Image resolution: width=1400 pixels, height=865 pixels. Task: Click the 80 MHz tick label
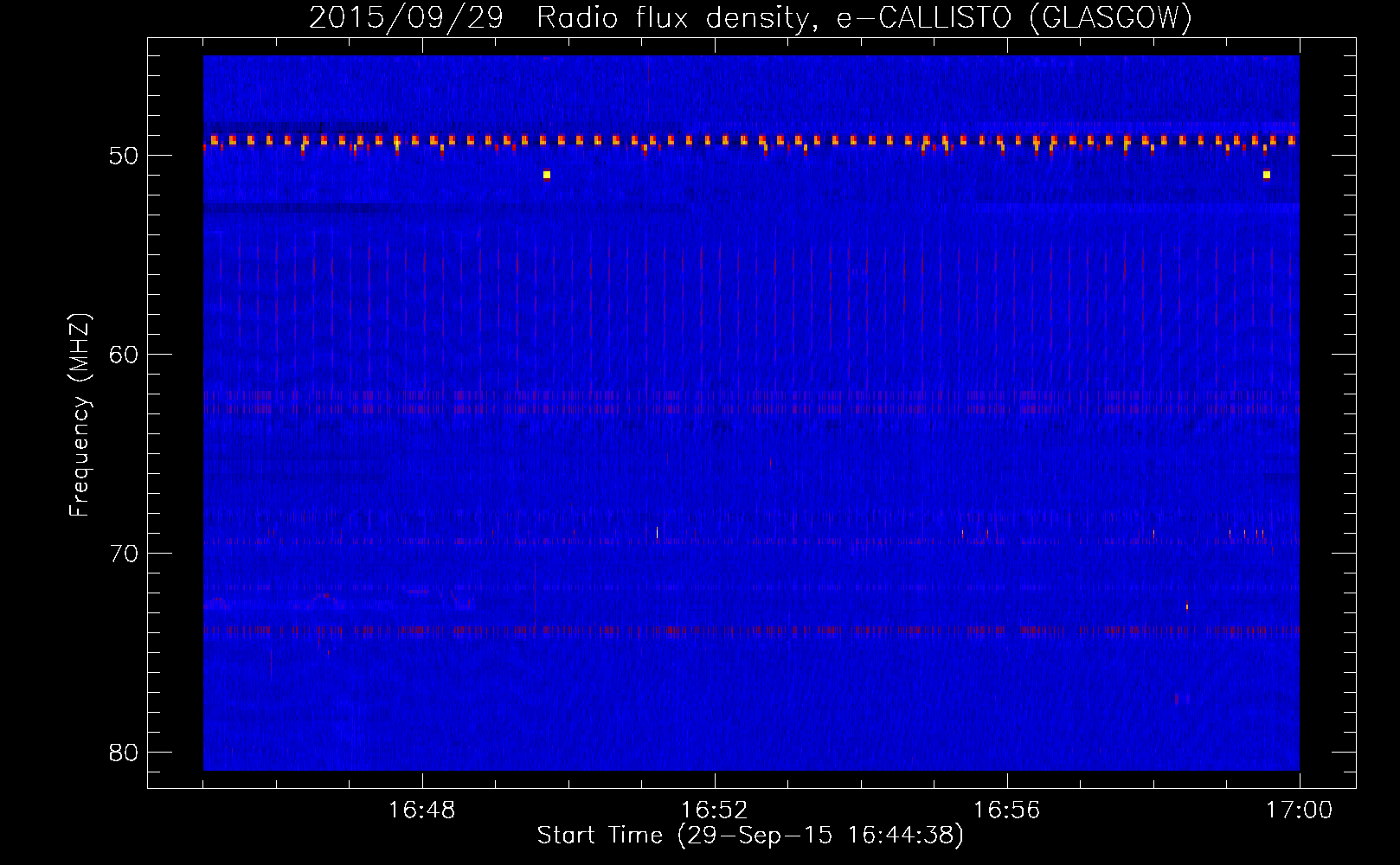(x=125, y=753)
